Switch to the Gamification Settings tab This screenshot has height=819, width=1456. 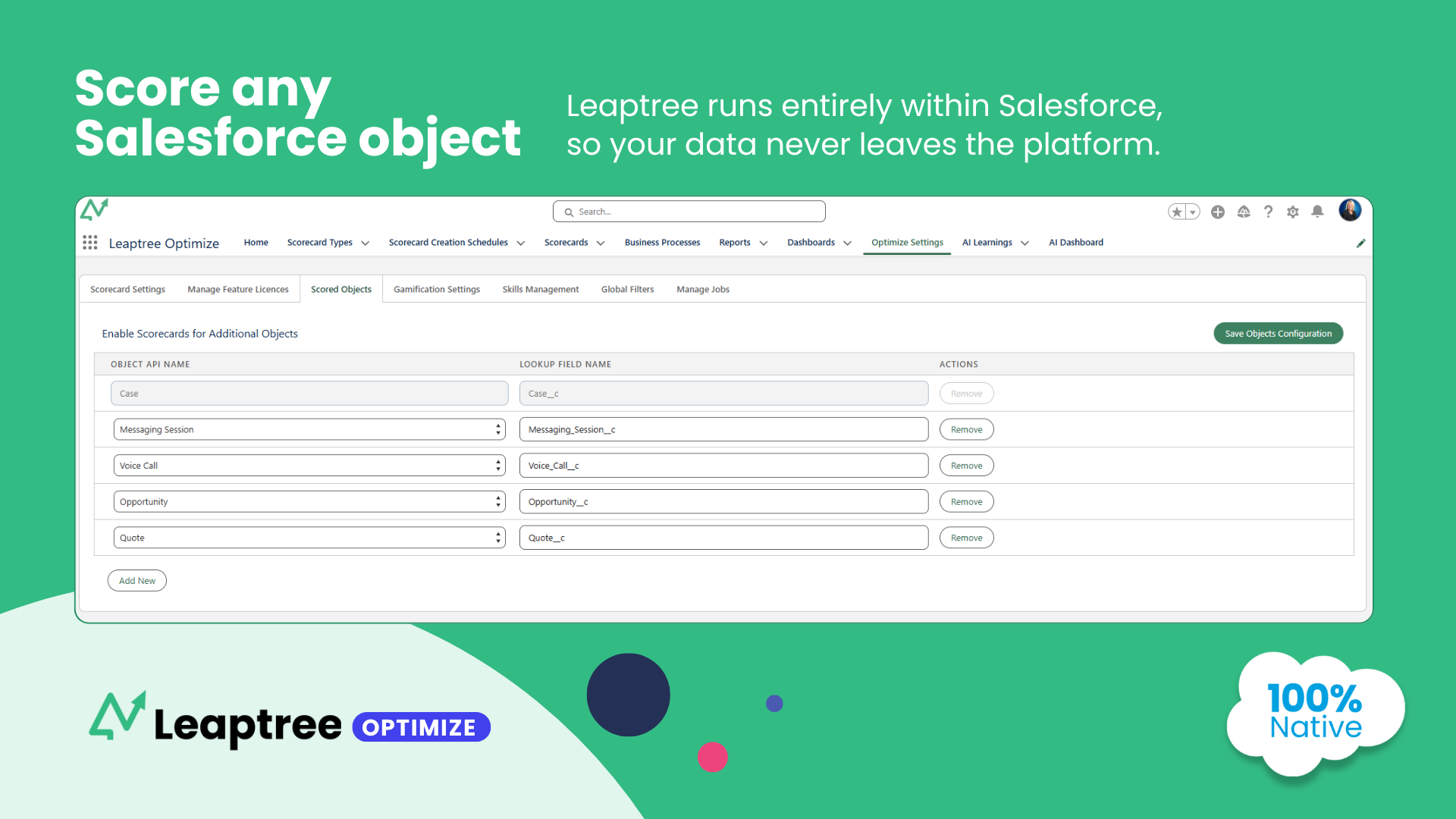click(x=436, y=289)
